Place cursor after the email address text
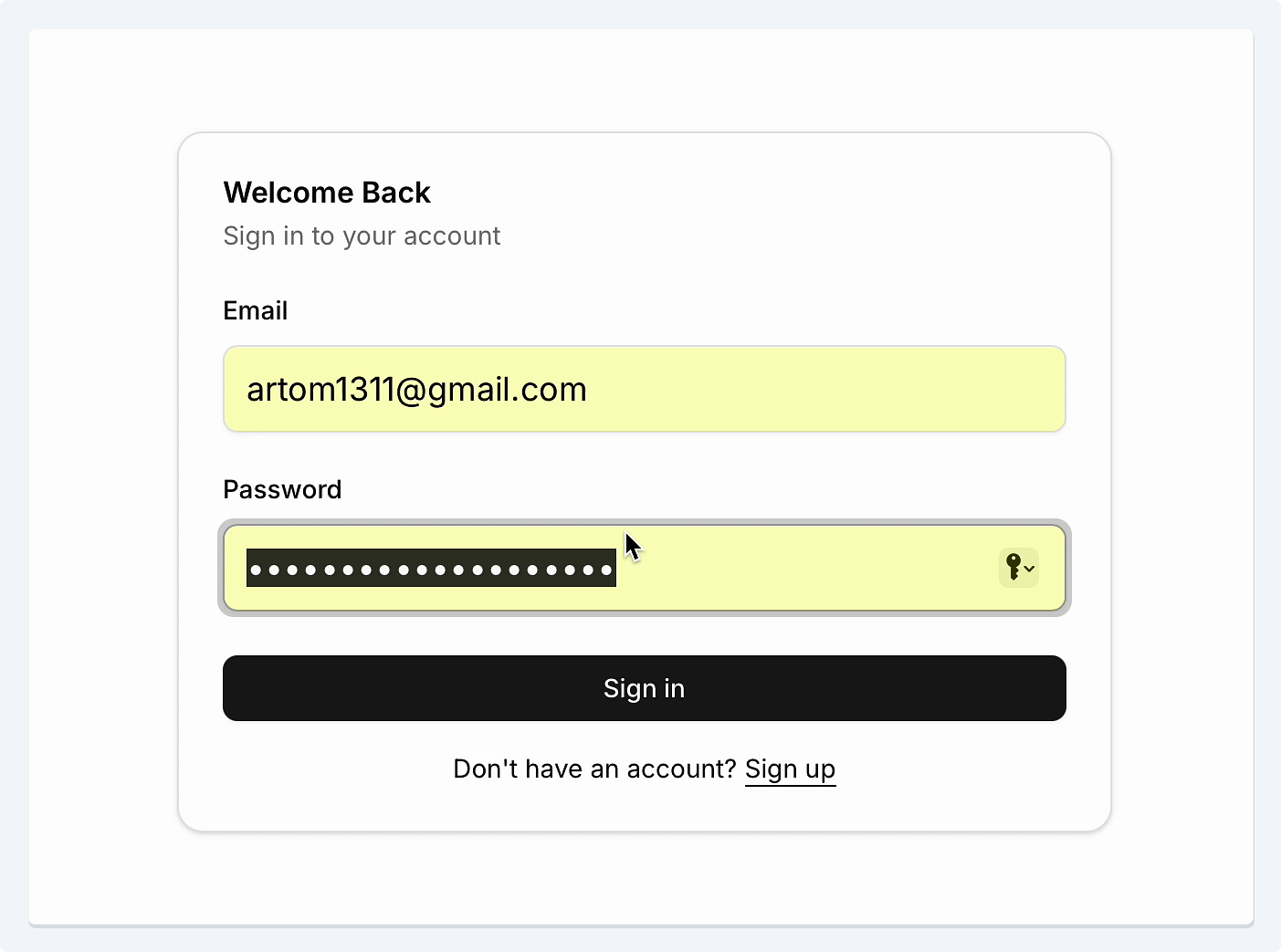This screenshot has width=1281, height=952. (590, 390)
